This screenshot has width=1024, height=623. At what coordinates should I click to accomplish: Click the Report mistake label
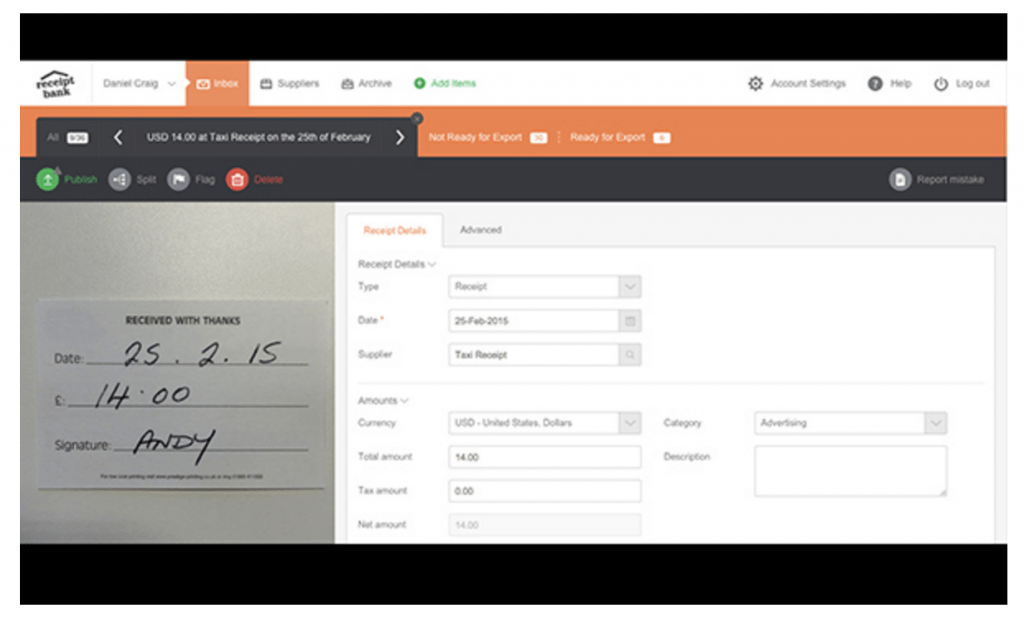click(950, 180)
